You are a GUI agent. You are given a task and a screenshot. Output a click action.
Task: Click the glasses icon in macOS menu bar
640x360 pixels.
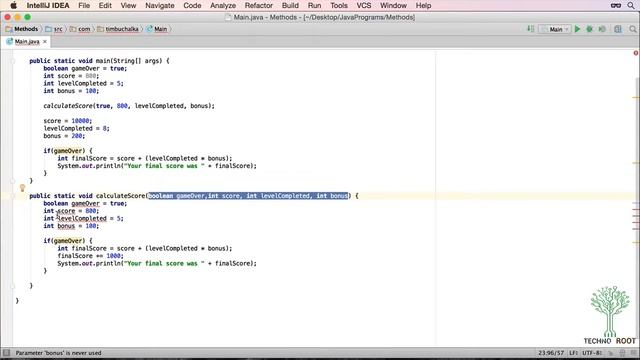click(x=616, y=5)
